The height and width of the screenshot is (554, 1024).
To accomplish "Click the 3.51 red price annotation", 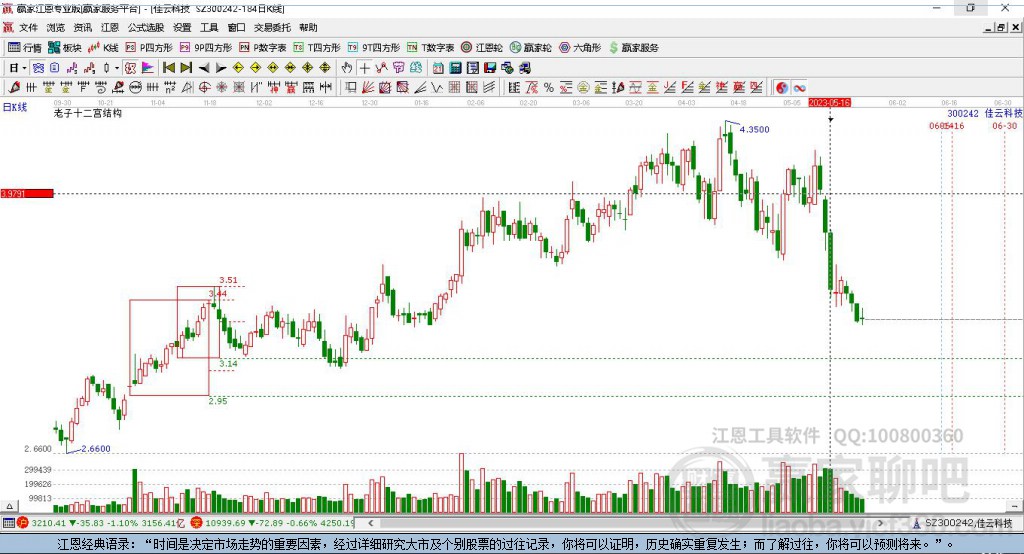I will 229,280.
